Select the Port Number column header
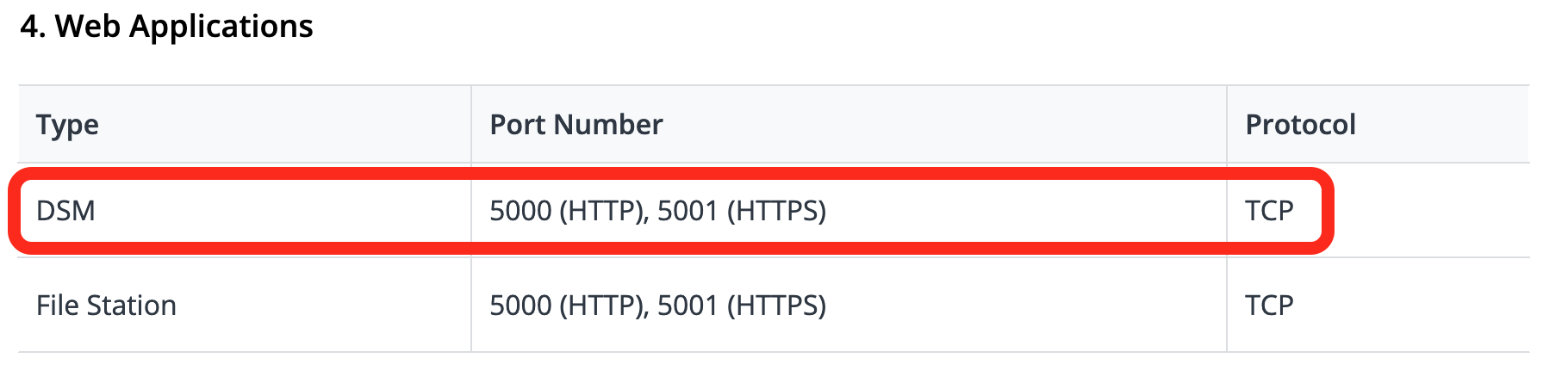 [576, 125]
